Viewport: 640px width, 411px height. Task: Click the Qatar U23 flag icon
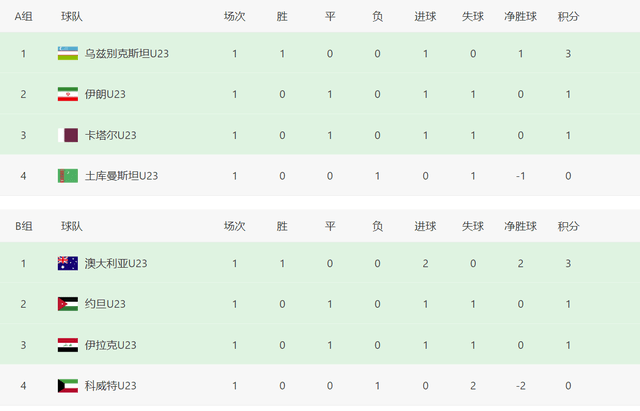point(68,135)
